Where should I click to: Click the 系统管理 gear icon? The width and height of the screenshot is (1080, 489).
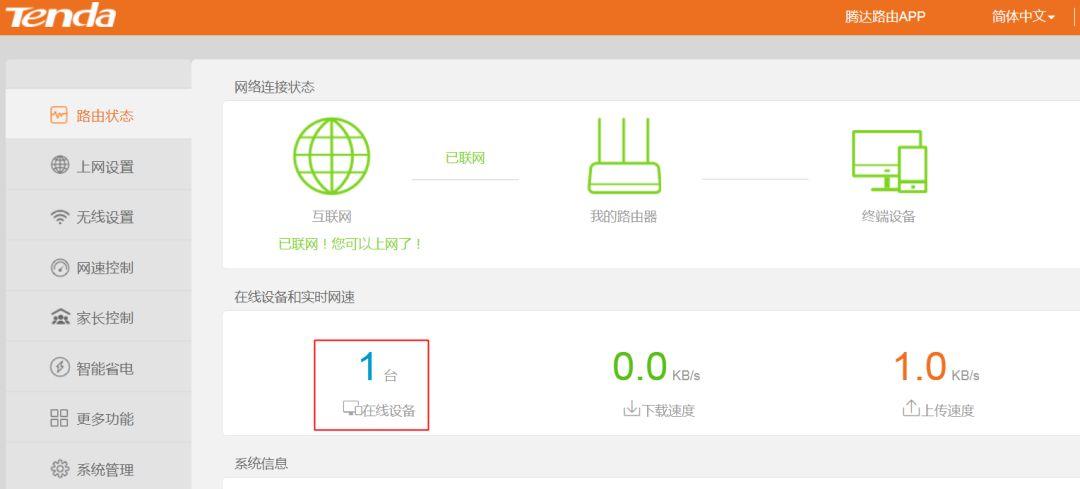59,469
